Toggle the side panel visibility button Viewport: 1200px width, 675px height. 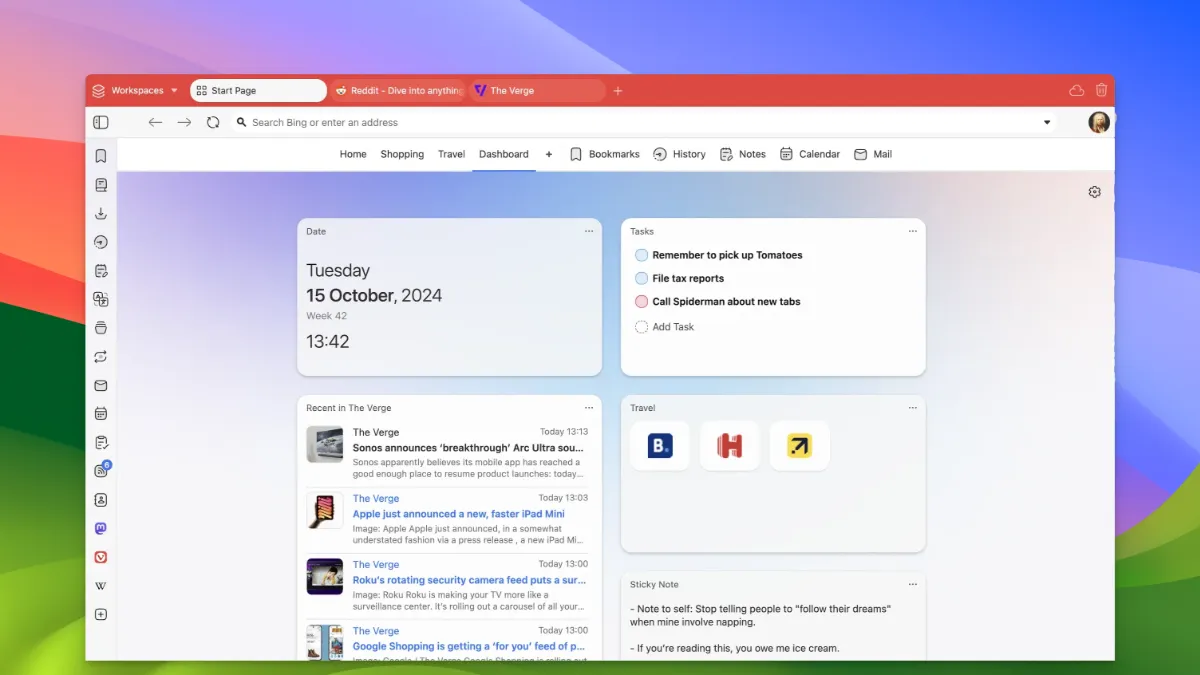coord(101,122)
